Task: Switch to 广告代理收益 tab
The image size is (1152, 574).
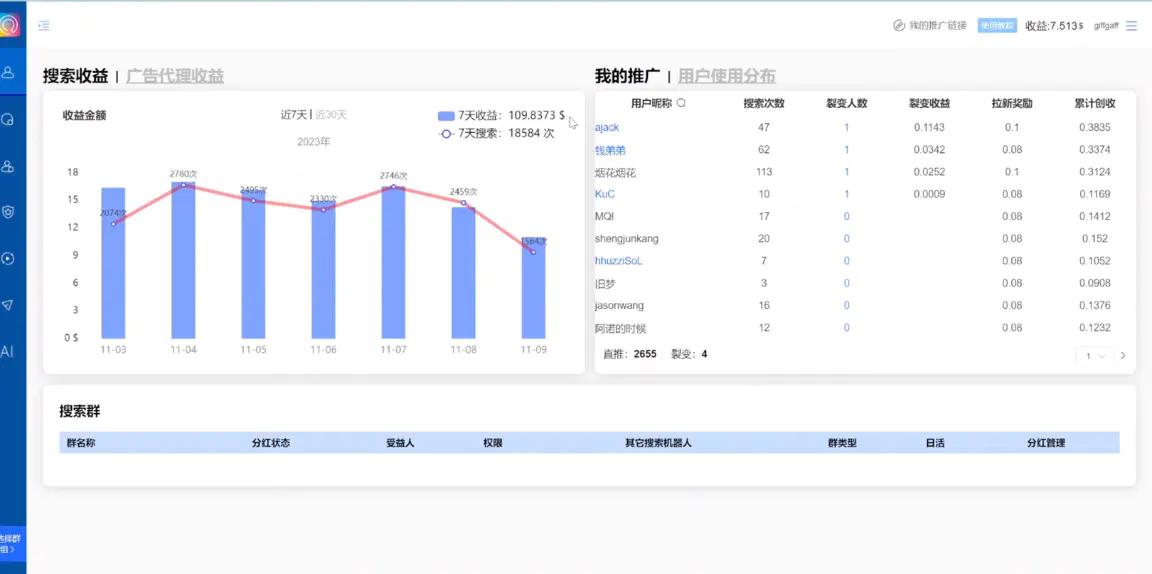Action: pyautogui.click(x=175, y=76)
